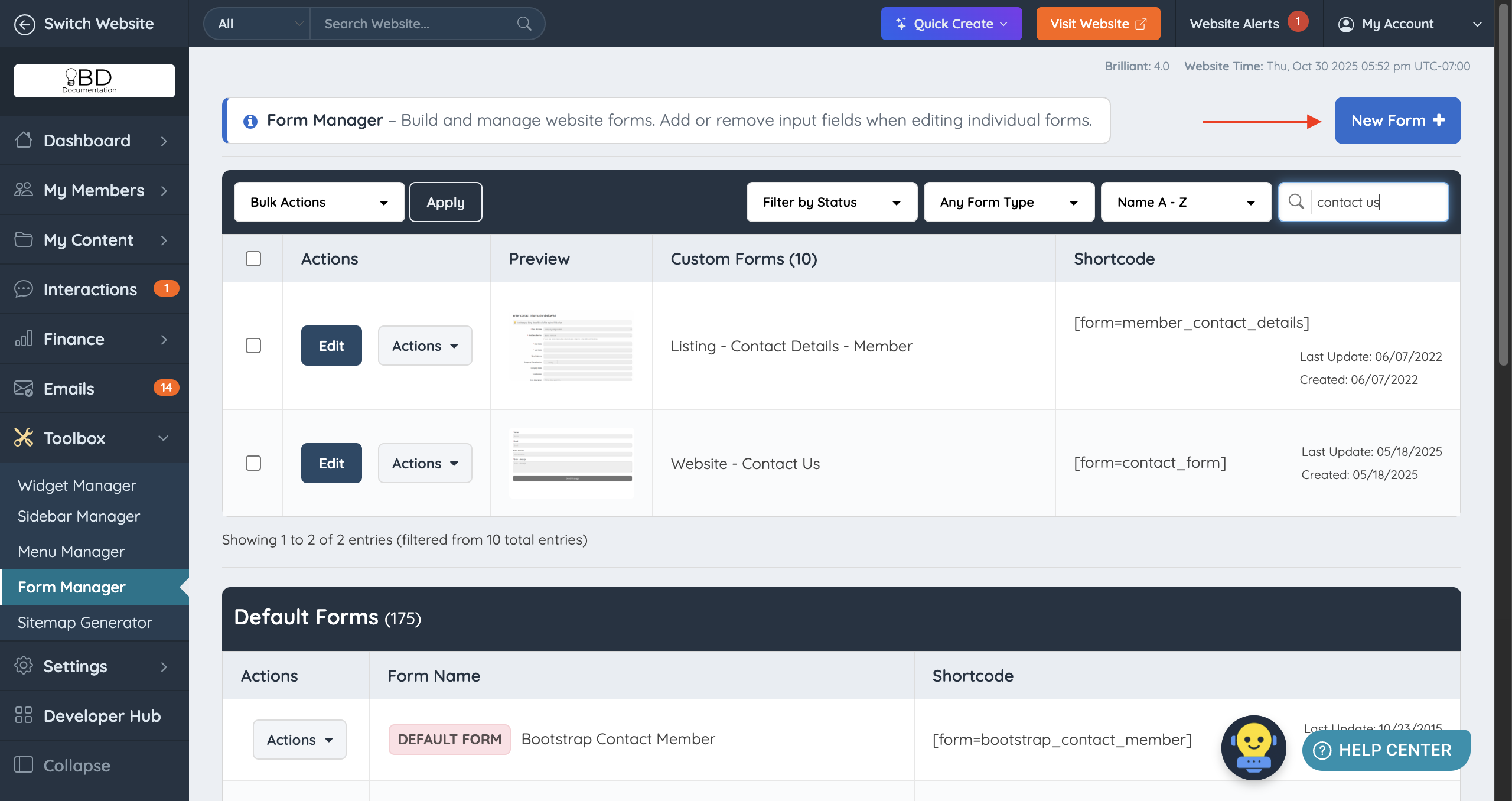Image resolution: width=1512 pixels, height=801 pixels.
Task: Open the chatbot robot assistant icon
Action: [1253, 747]
